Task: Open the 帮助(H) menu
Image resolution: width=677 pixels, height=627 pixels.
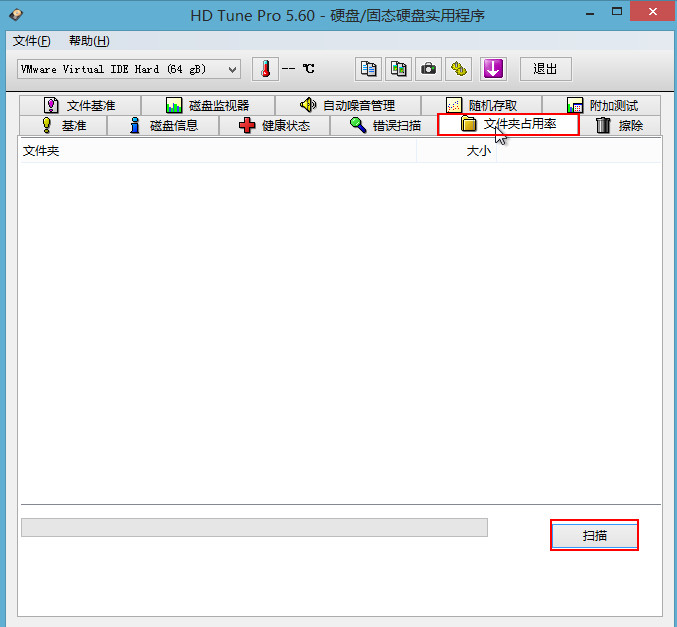Action: point(89,41)
